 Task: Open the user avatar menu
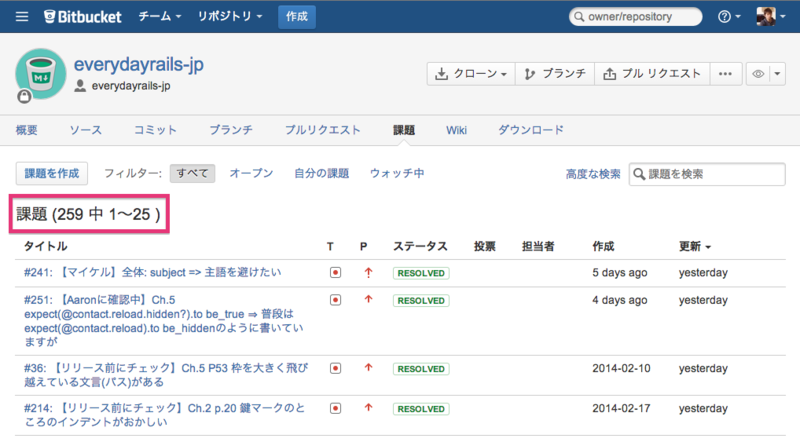[x=770, y=16]
